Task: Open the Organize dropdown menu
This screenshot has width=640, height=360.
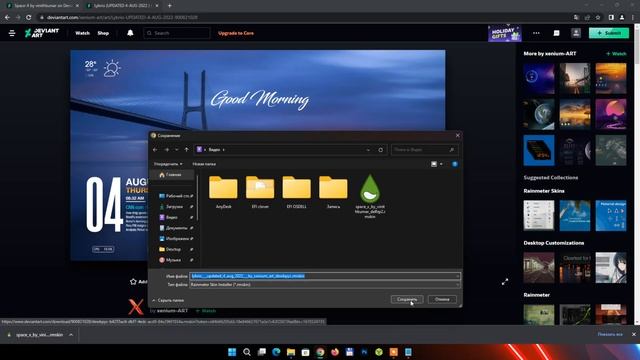Action: pos(168,164)
